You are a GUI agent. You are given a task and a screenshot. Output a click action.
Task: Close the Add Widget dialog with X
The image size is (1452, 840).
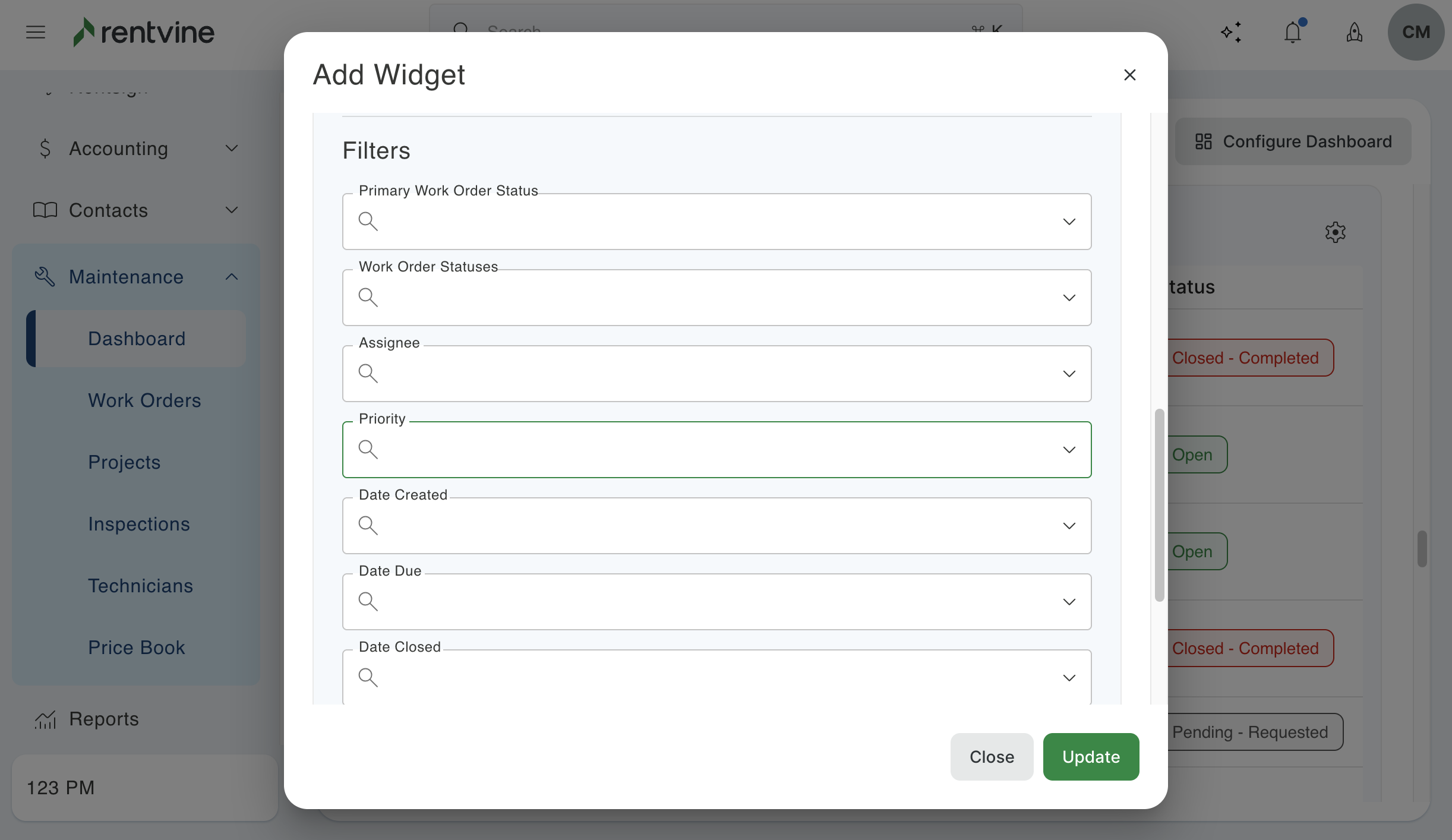[1129, 75]
